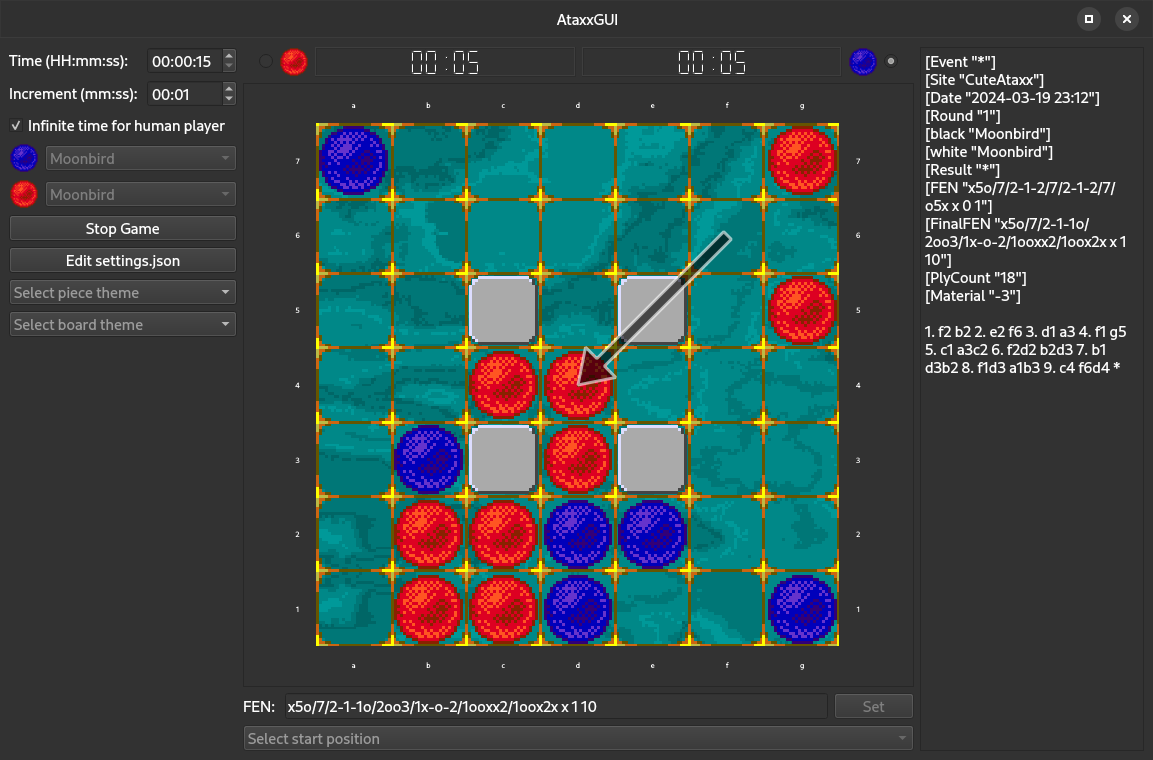Click the Increment input field showing 00:01
The height and width of the screenshot is (760, 1153).
click(185, 94)
